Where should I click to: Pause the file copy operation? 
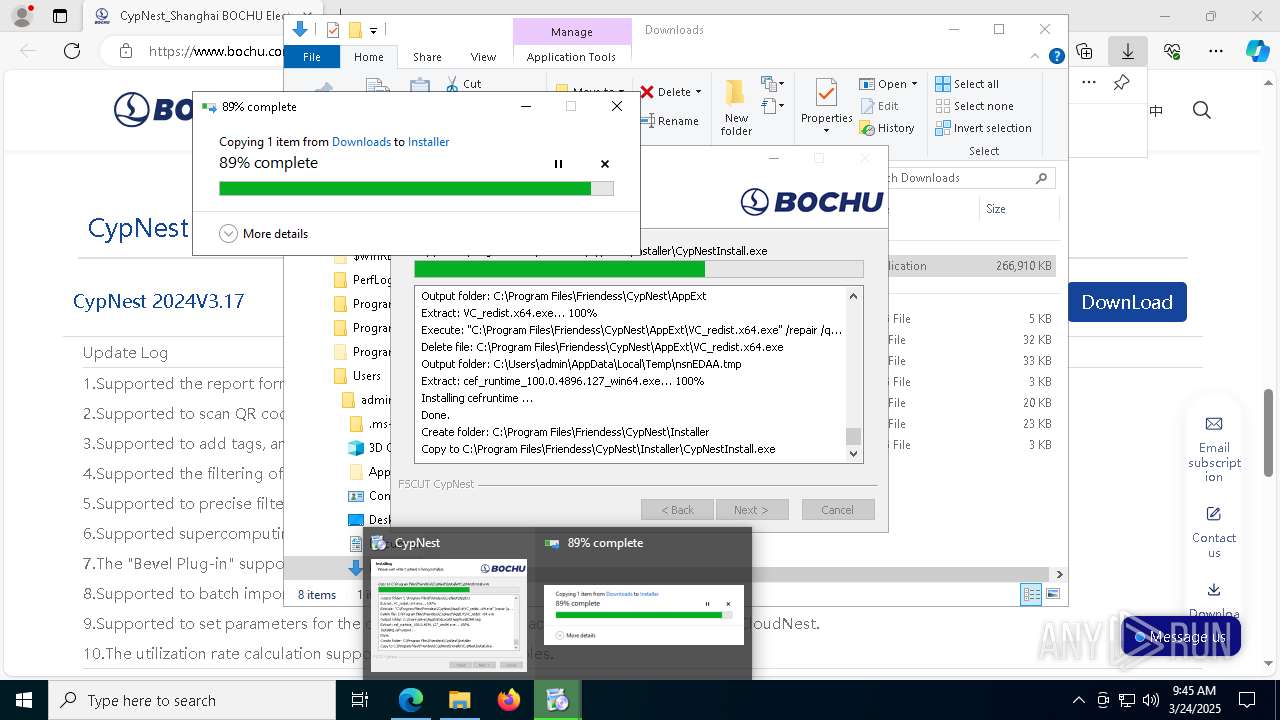tap(558, 164)
